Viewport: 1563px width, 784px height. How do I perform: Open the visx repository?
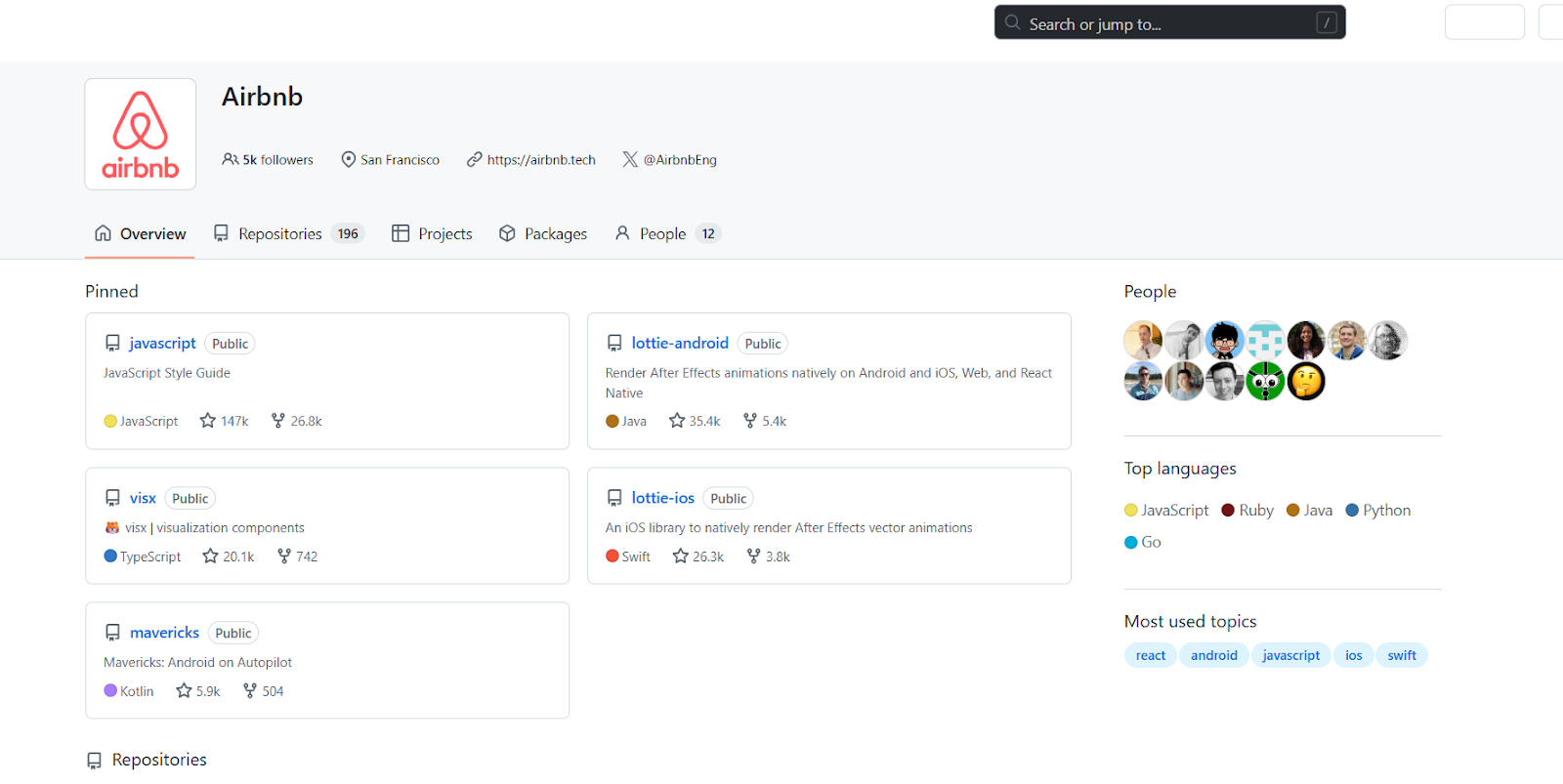pyautogui.click(x=143, y=498)
